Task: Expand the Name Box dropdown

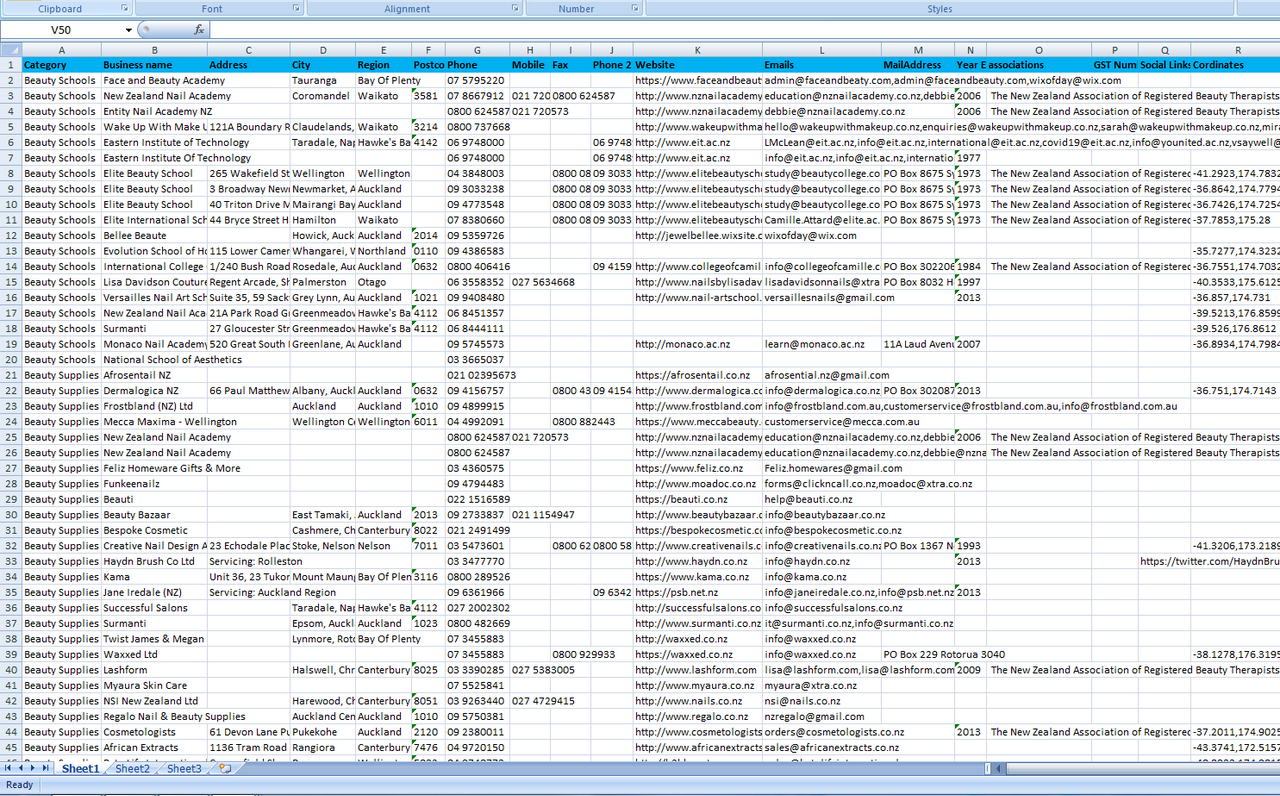Action: [129, 30]
